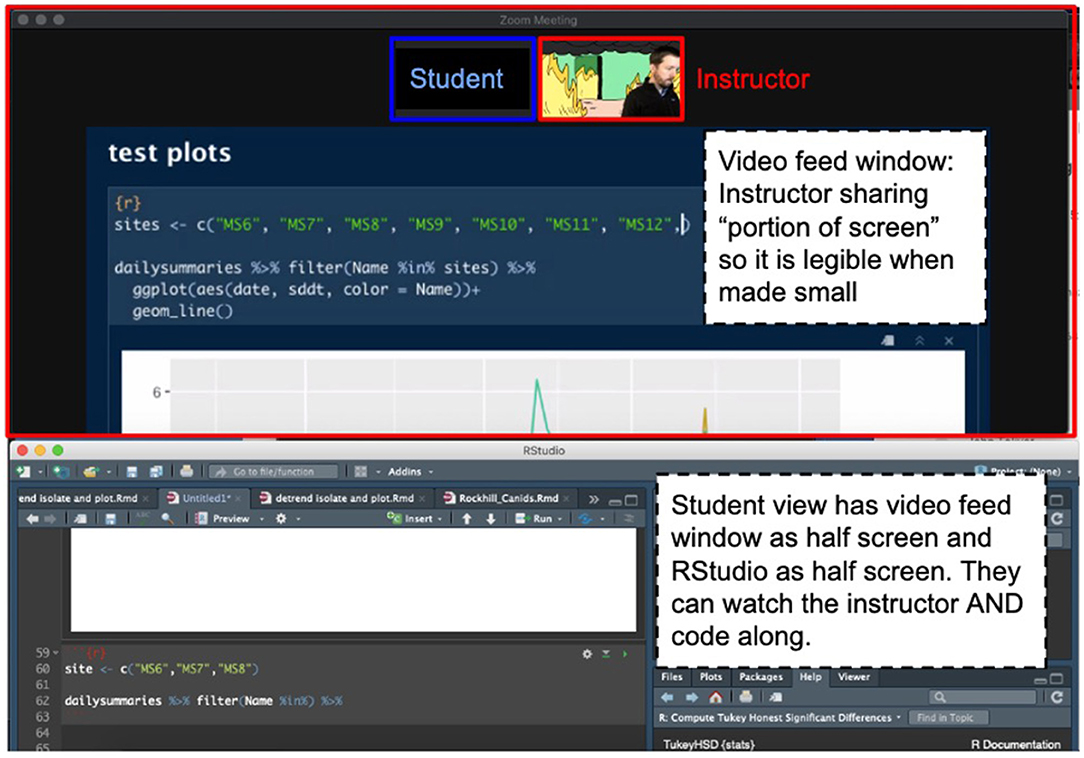Go forward in Help pane history
This screenshot has height=758, width=1084.
coord(691,697)
